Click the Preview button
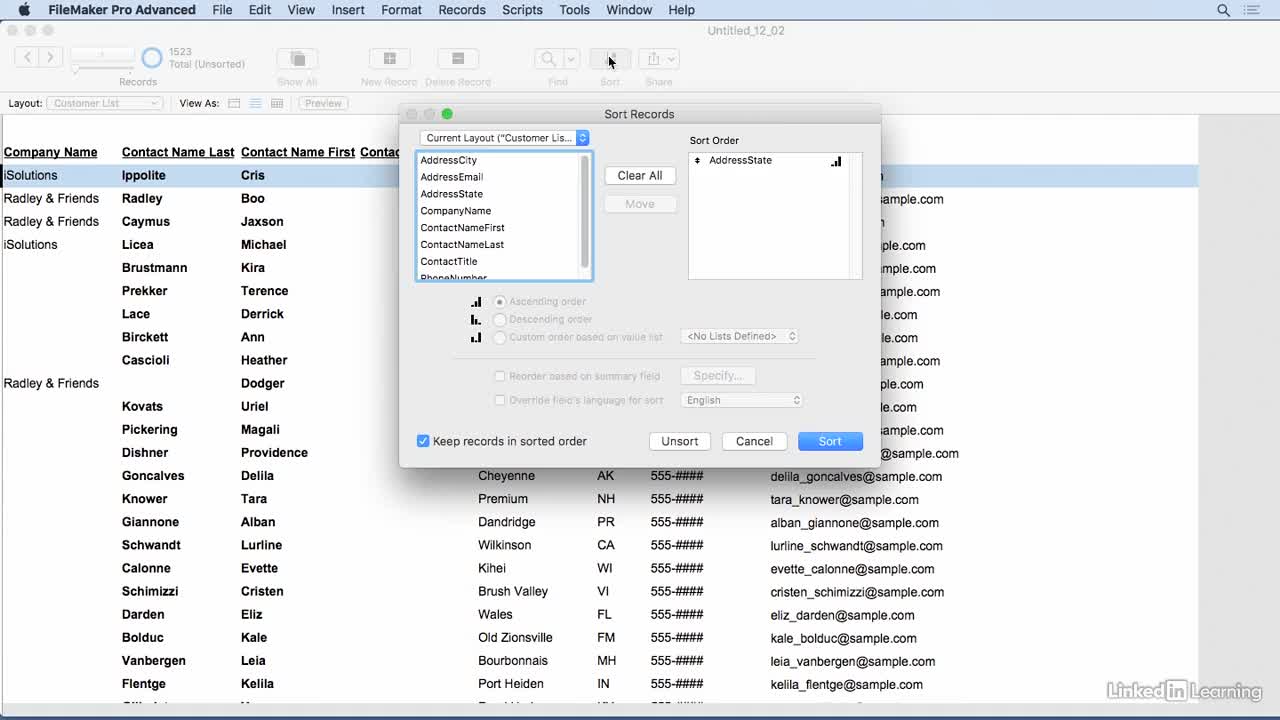This screenshot has width=1280, height=720. point(323,103)
